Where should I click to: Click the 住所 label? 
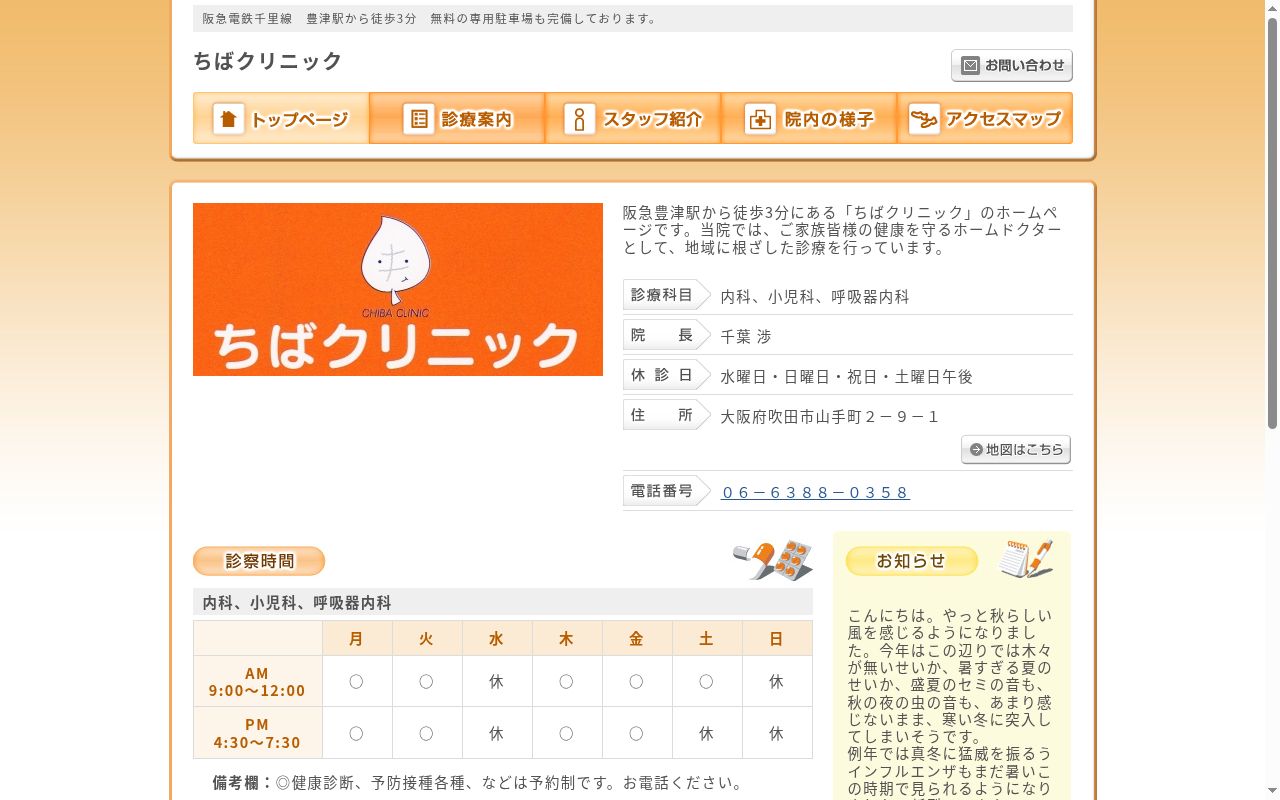[667, 415]
